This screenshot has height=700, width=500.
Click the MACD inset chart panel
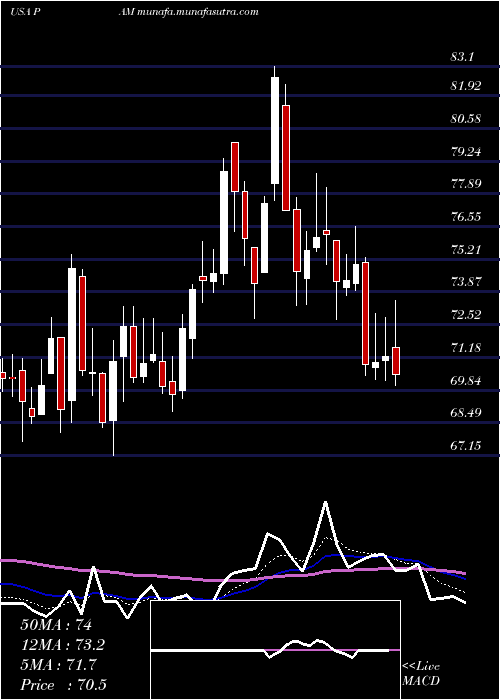[x=275, y=650]
